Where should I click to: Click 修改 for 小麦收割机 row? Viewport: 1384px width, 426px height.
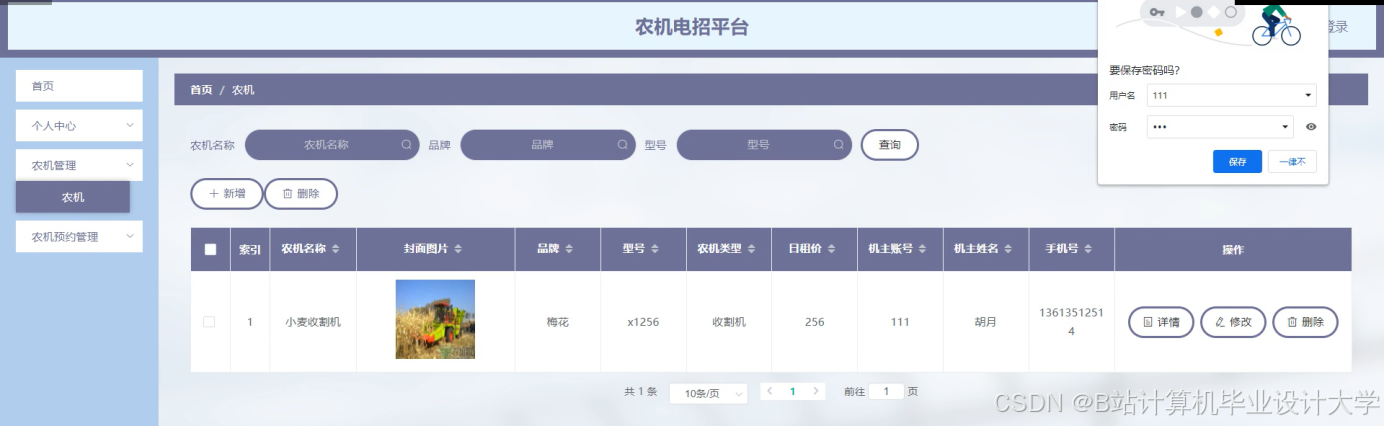tap(1233, 322)
